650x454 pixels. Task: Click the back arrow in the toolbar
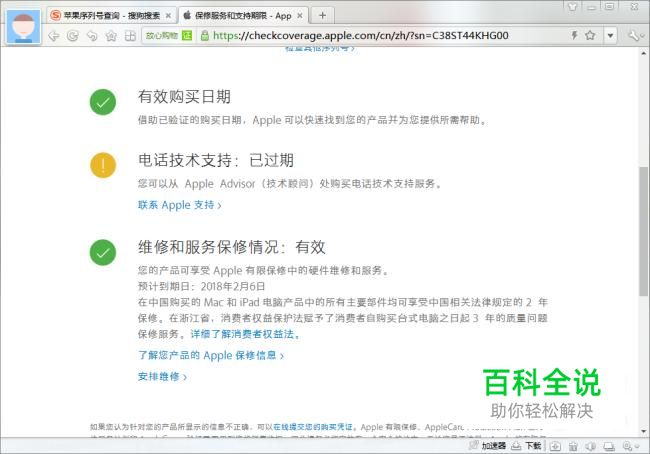pyautogui.click(x=53, y=36)
